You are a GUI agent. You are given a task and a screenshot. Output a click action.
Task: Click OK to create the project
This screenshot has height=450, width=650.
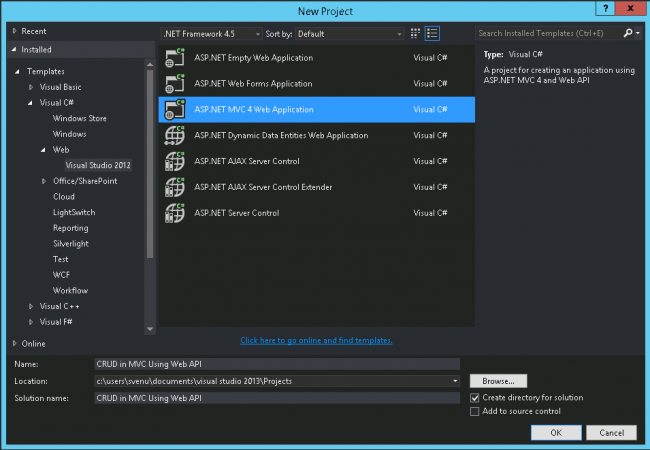556,433
